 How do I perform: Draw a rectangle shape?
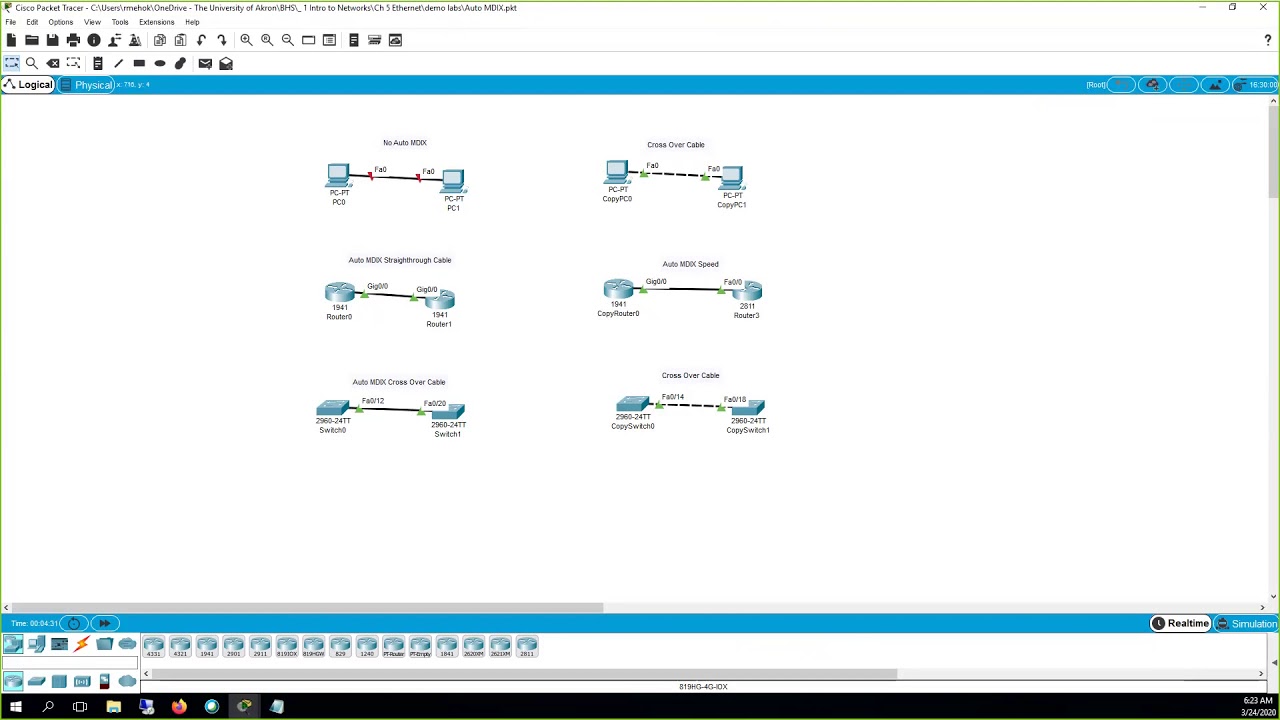click(139, 63)
